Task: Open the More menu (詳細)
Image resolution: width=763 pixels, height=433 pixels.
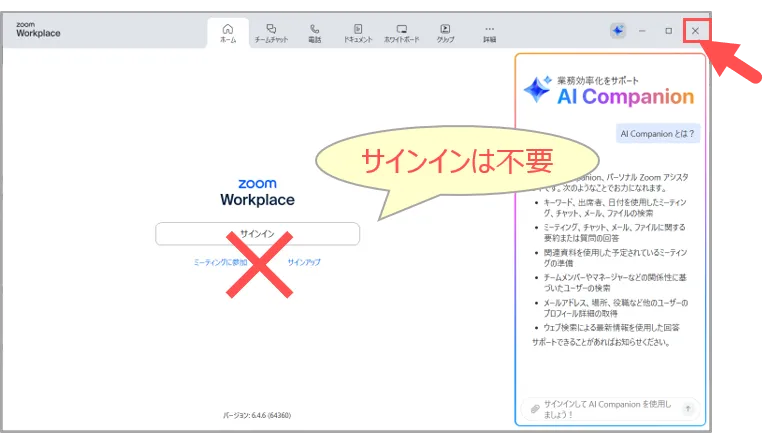Action: 490,33
